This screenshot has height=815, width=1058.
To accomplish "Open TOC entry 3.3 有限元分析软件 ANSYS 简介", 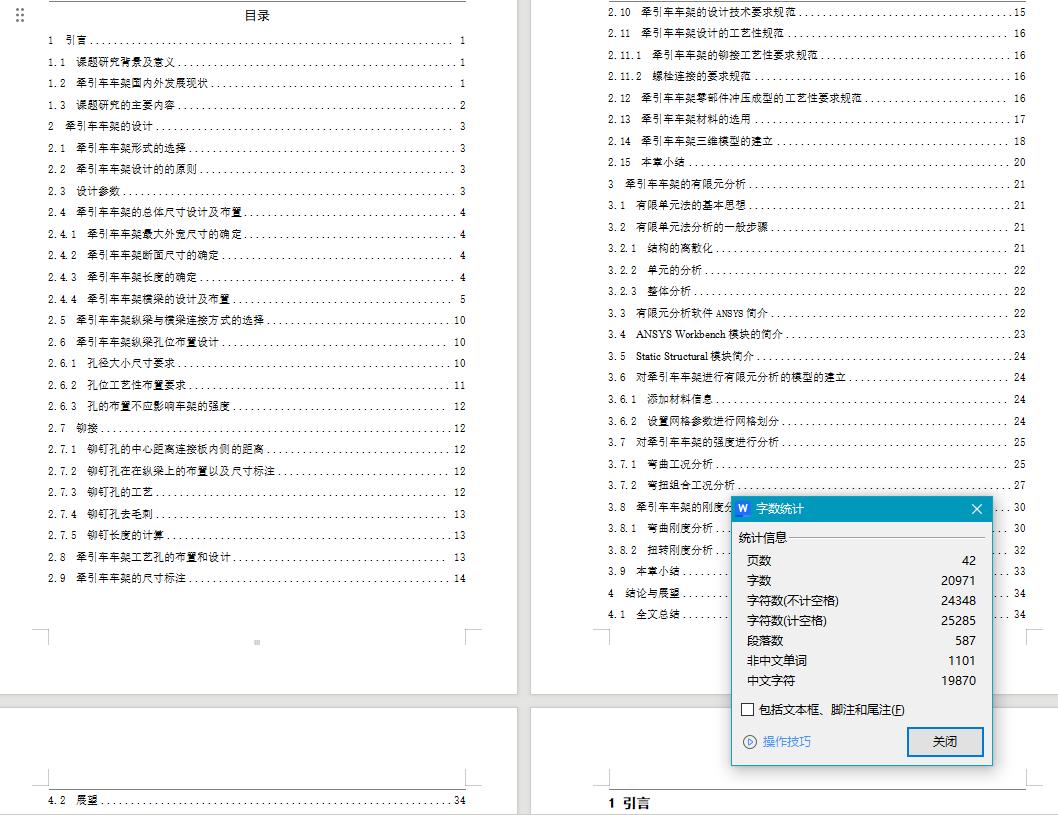I will [816, 313].
